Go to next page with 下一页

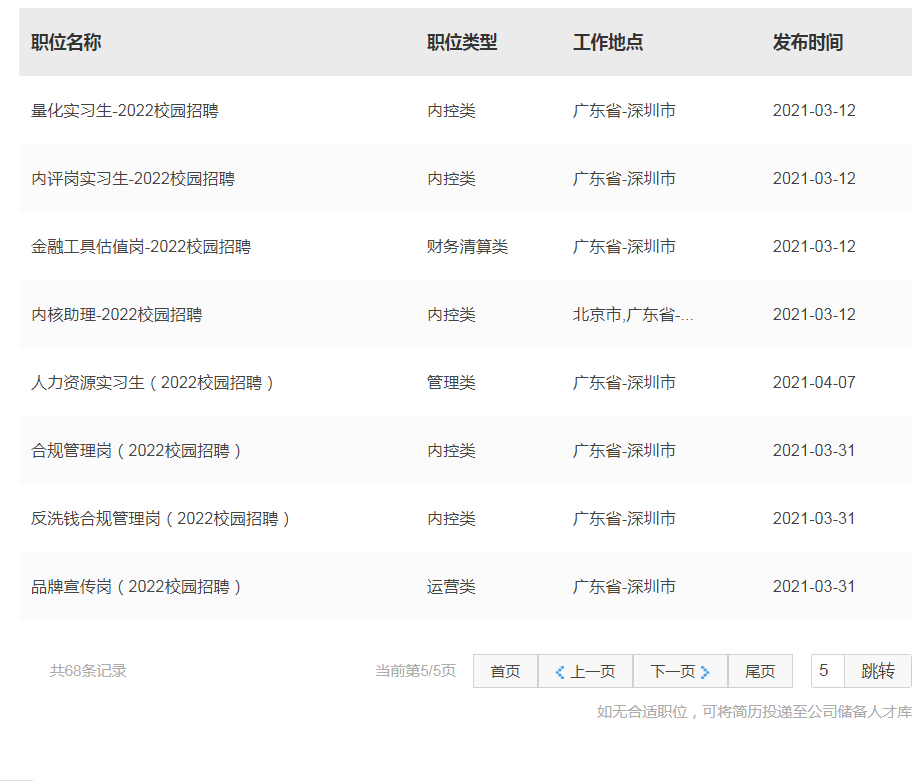[x=680, y=671]
